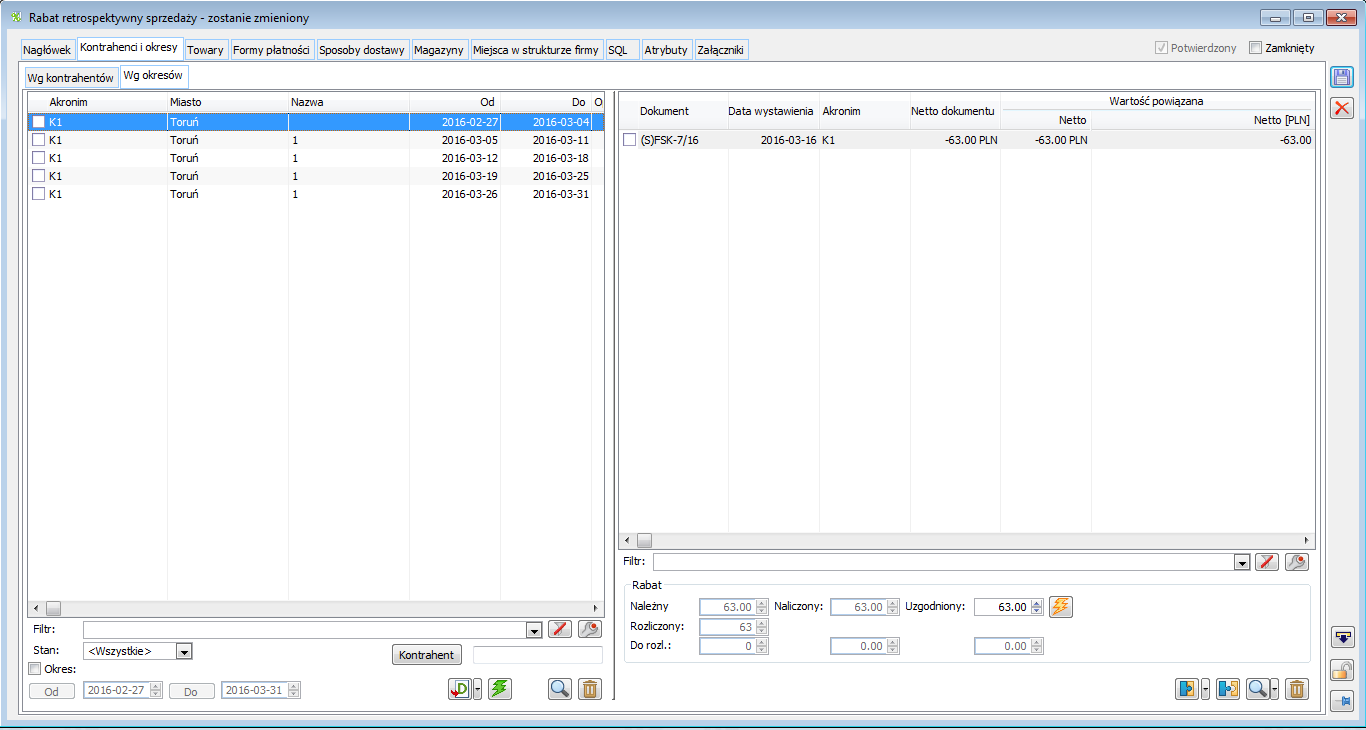Check the box for document (S)FSK-7/16
This screenshot has width=1366, height=730.
tap(630, 140)
